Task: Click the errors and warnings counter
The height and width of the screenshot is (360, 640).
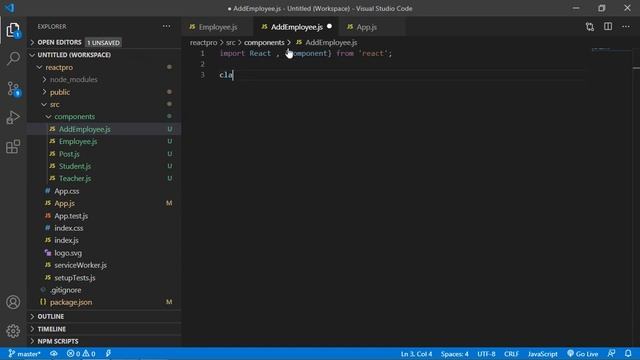Action: pos(81,354)
